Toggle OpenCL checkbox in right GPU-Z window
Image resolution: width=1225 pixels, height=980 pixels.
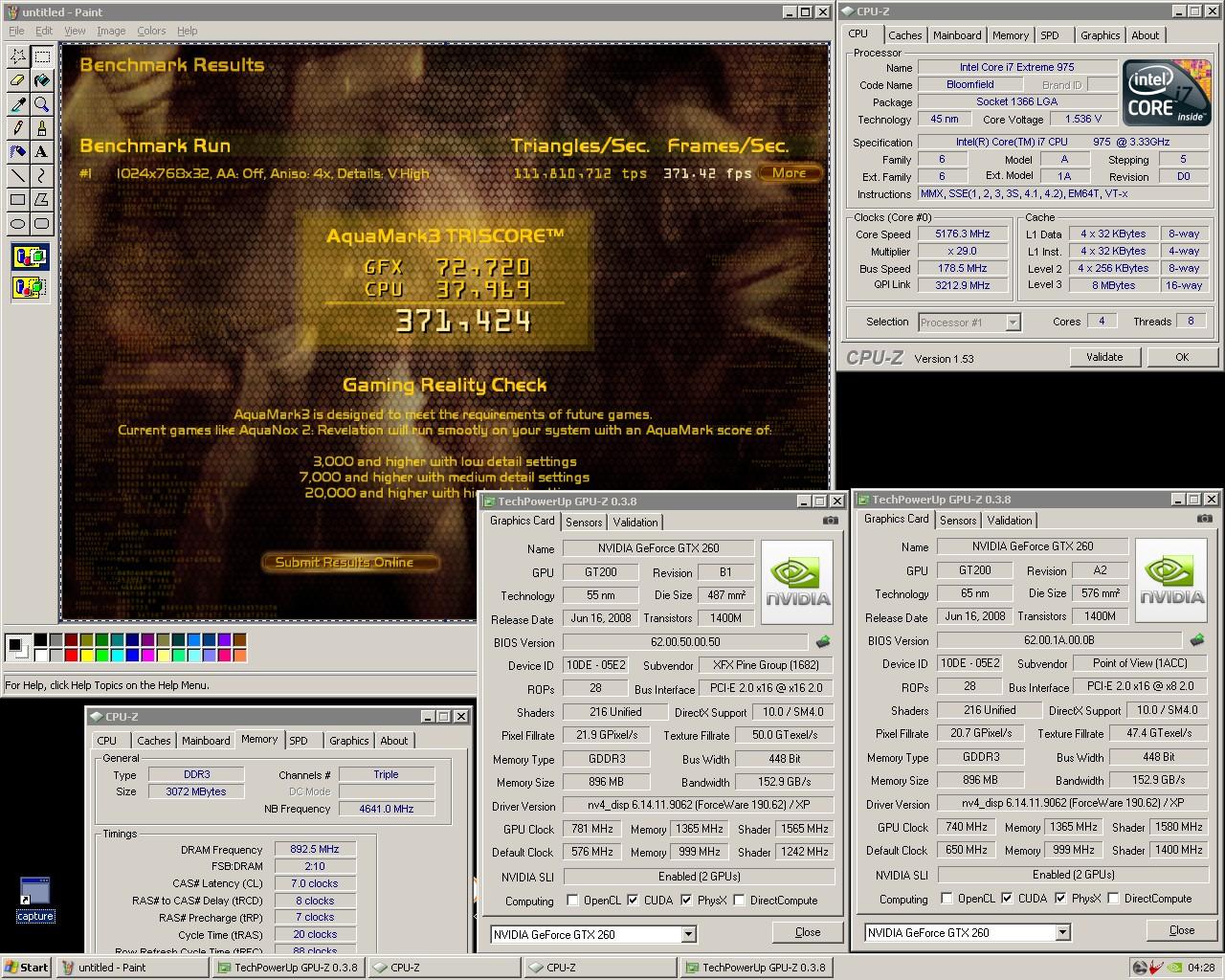coord(947,899)
